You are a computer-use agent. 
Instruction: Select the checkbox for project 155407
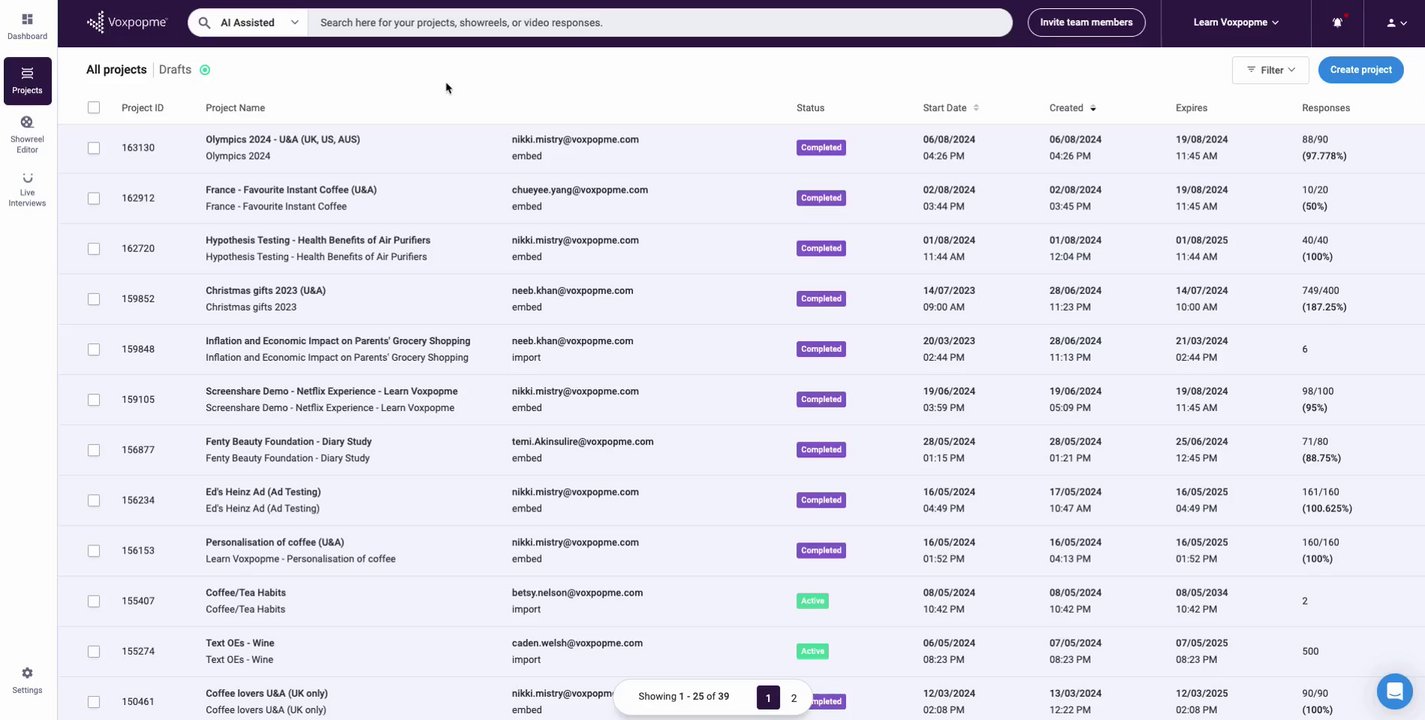tap(94, 601)
